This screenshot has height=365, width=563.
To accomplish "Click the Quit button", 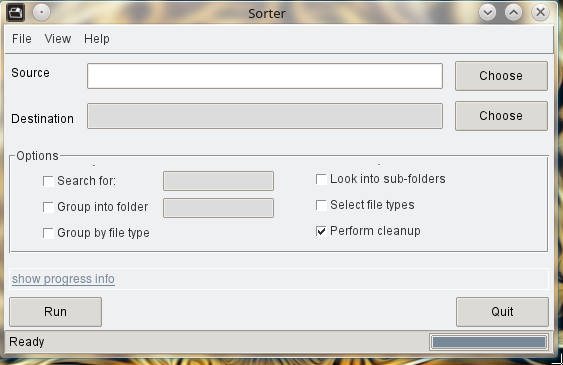I will tap(502, 312).
